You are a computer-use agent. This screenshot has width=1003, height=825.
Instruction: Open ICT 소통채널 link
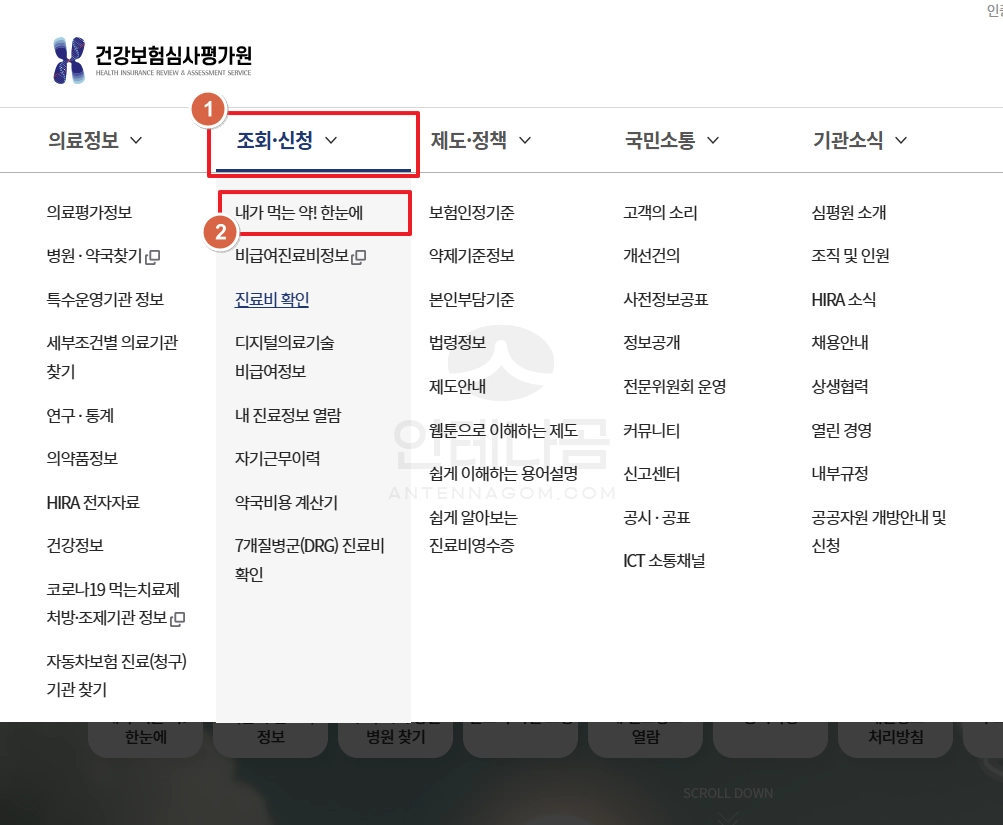[664, 561]
